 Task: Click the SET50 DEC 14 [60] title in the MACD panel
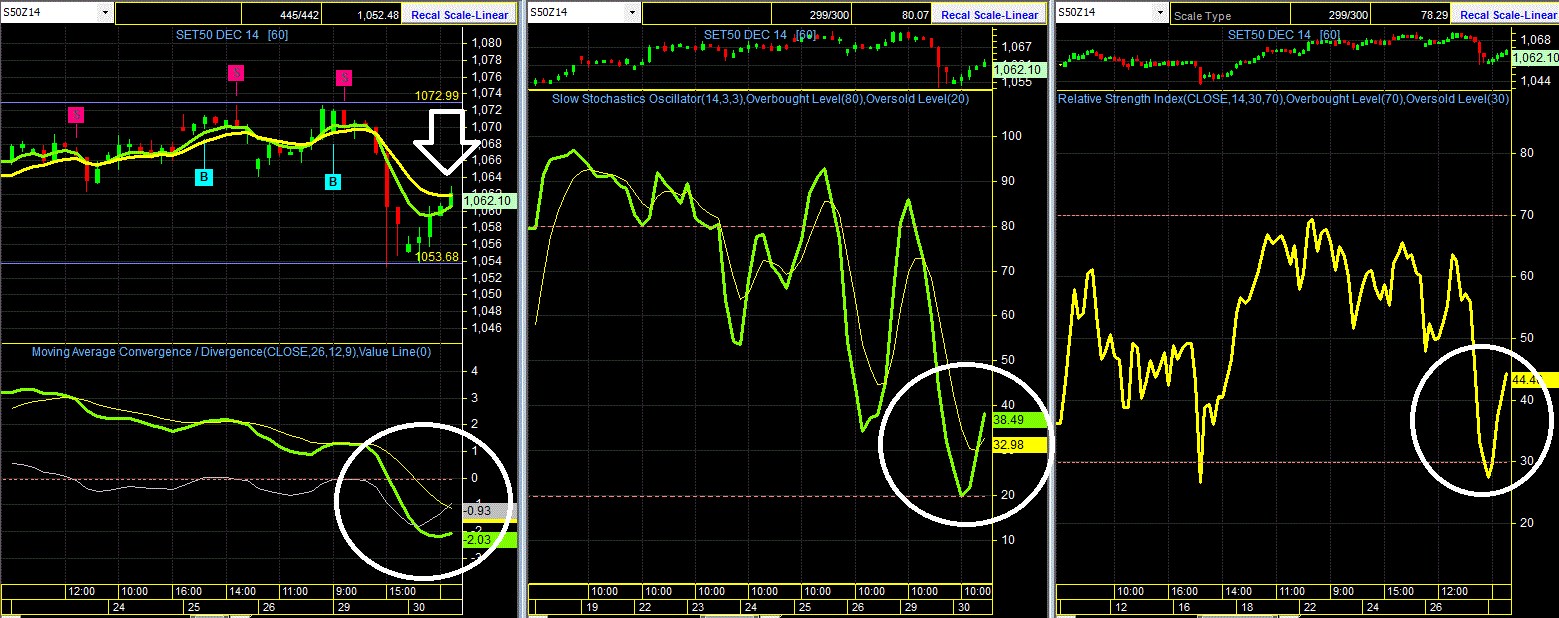pyautogui.click(x=233, y=34)
